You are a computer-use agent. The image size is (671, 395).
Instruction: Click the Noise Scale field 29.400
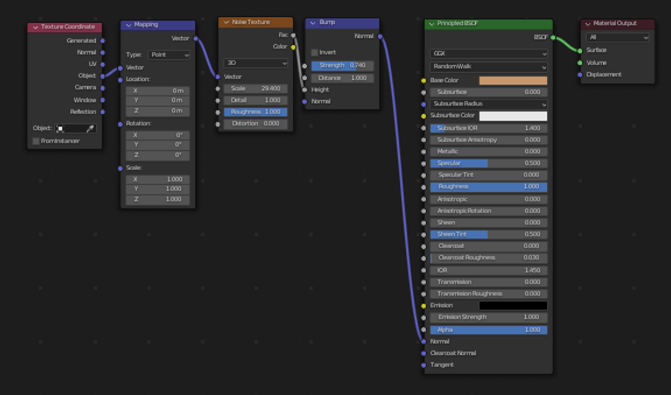click(x=255, y=89)
